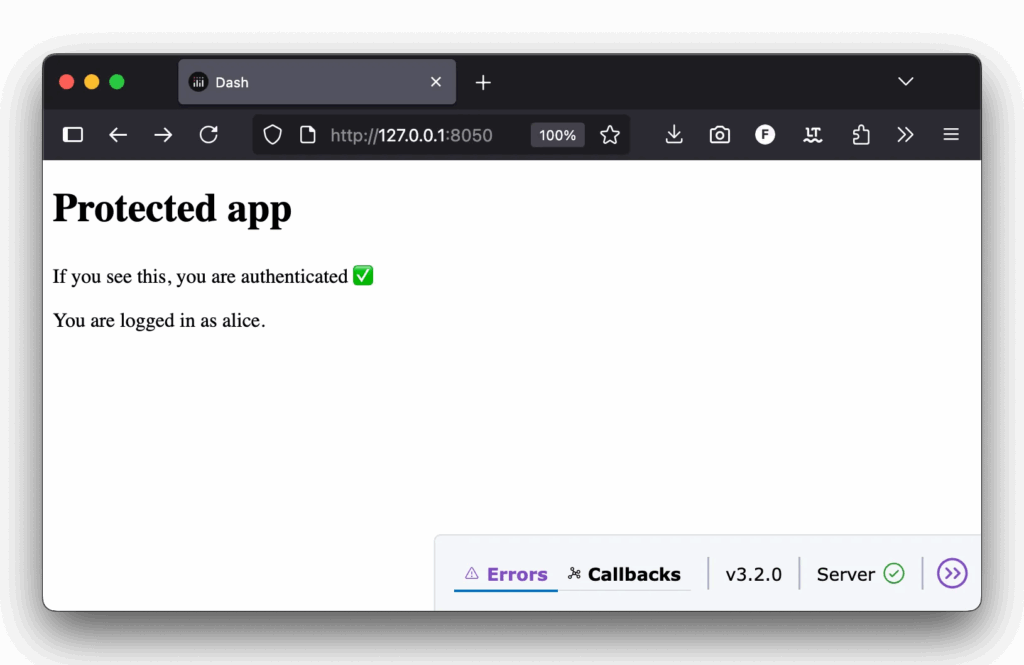The height and width of the screenshot is (665, 1024).
Task: Reset the 100% zoom level badge
Action: (x=557, y=135)
